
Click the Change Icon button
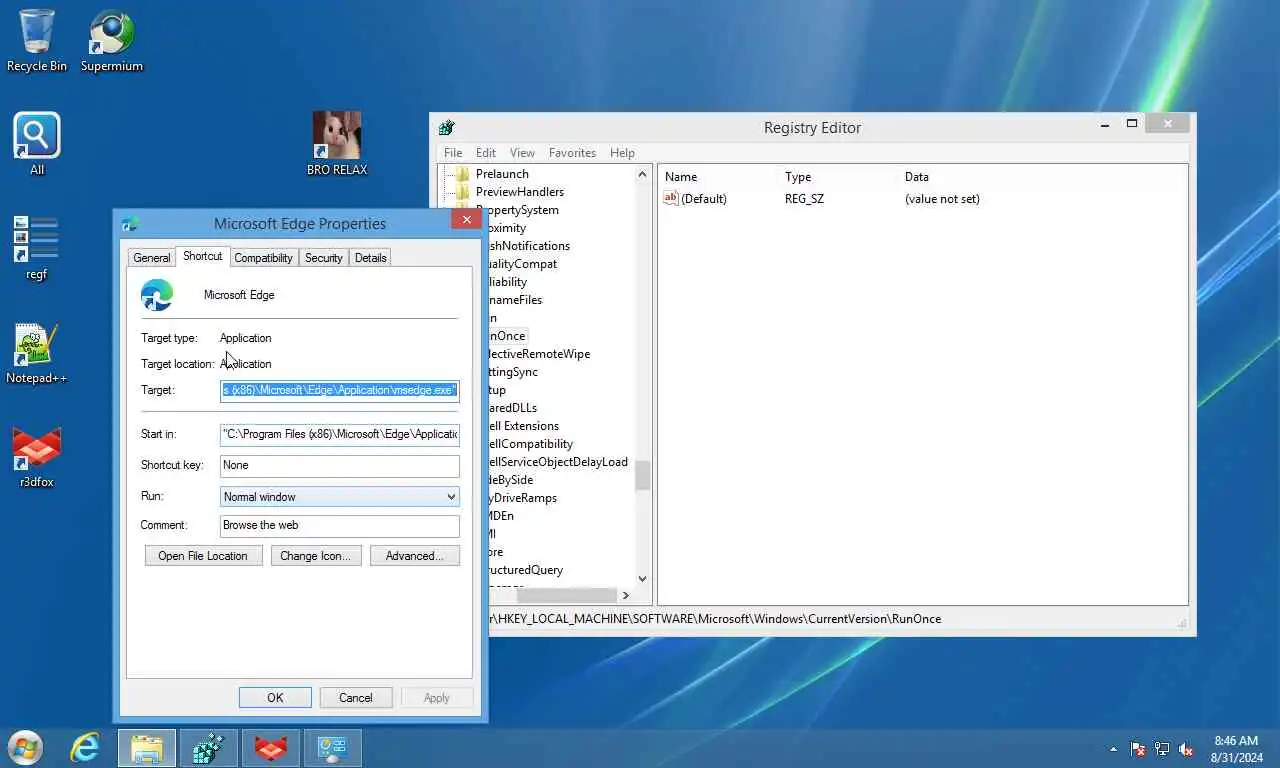pyautogui.click(x=316, y=556)
